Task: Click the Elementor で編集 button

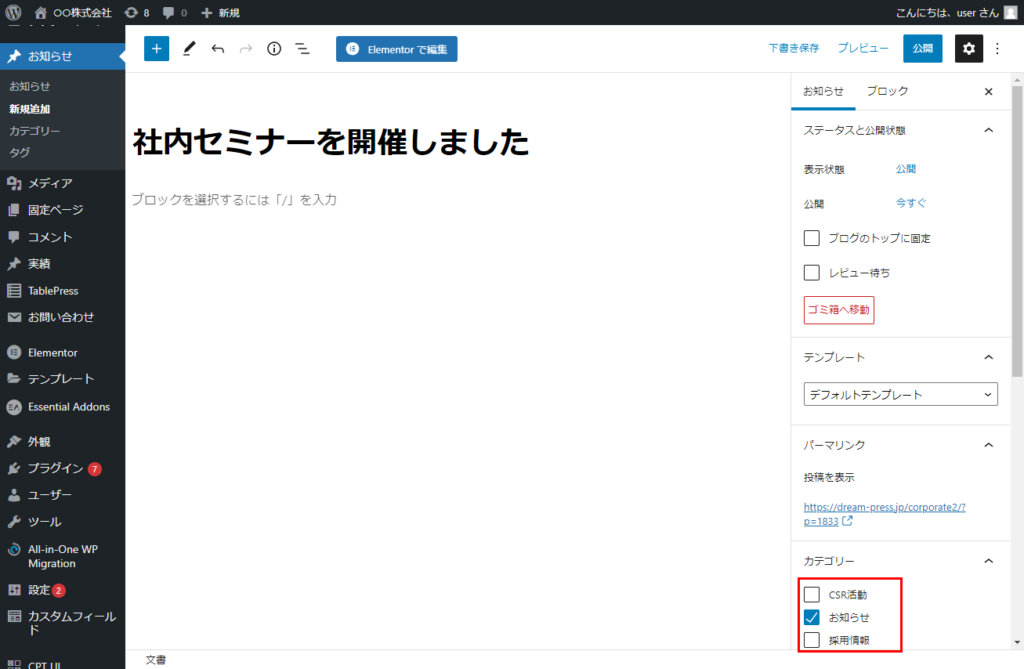Action: [396, 49]
